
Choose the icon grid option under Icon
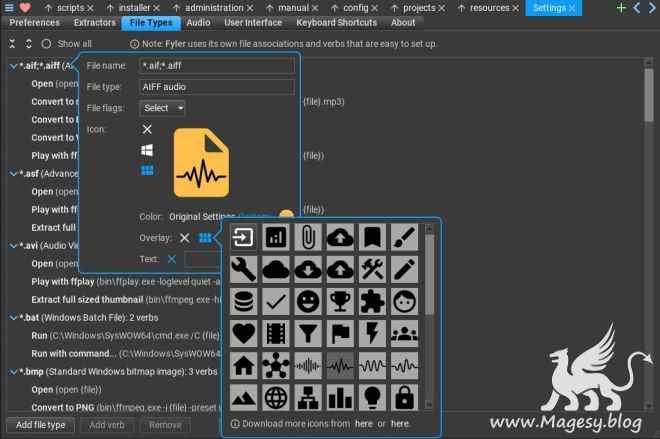[147, 170]
